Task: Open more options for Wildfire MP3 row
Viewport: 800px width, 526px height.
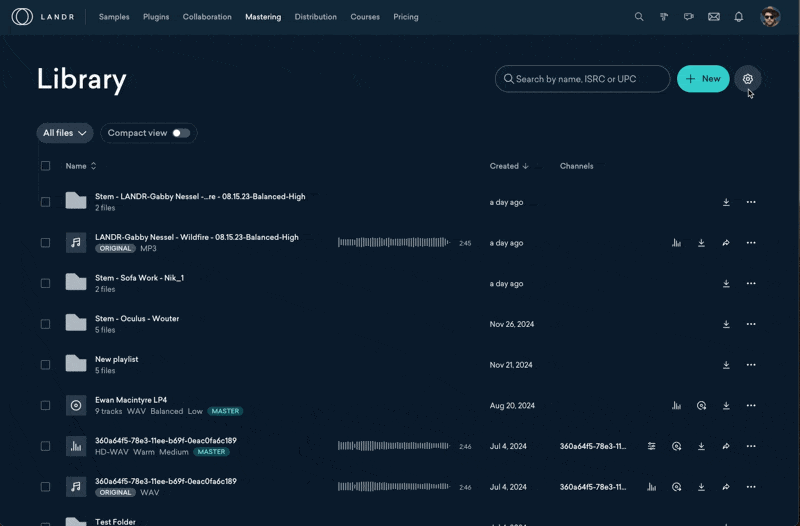Action: 751,243
